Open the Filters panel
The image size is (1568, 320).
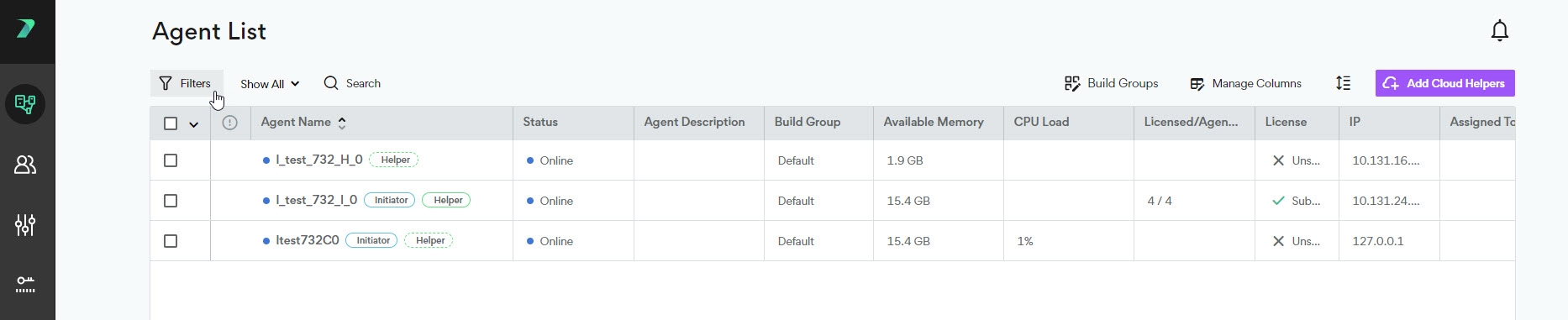pyautogui.click(x=187, y=83)
